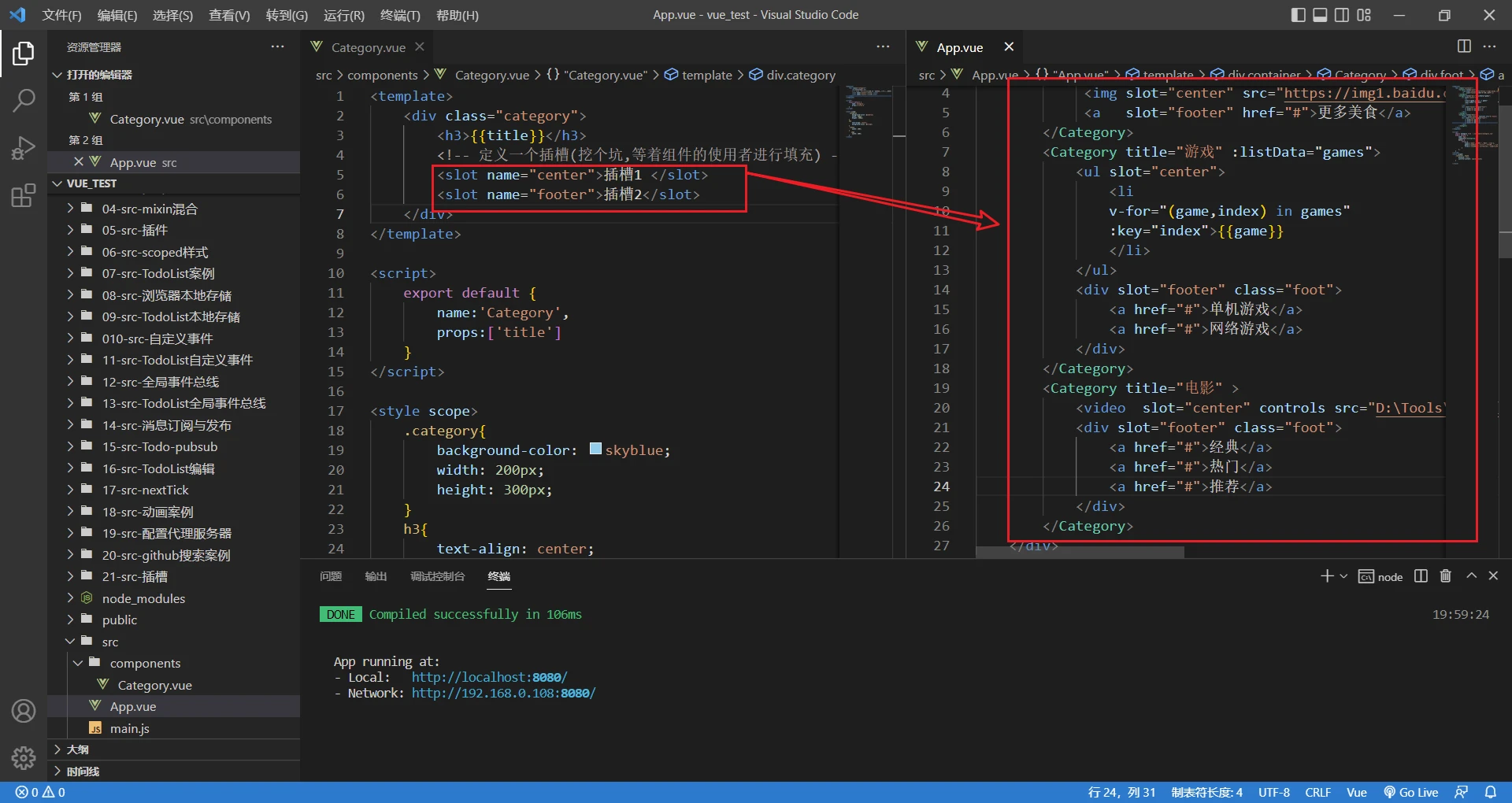
Task: Switch to the Category.vue editor tab
Action: point(368,47)
